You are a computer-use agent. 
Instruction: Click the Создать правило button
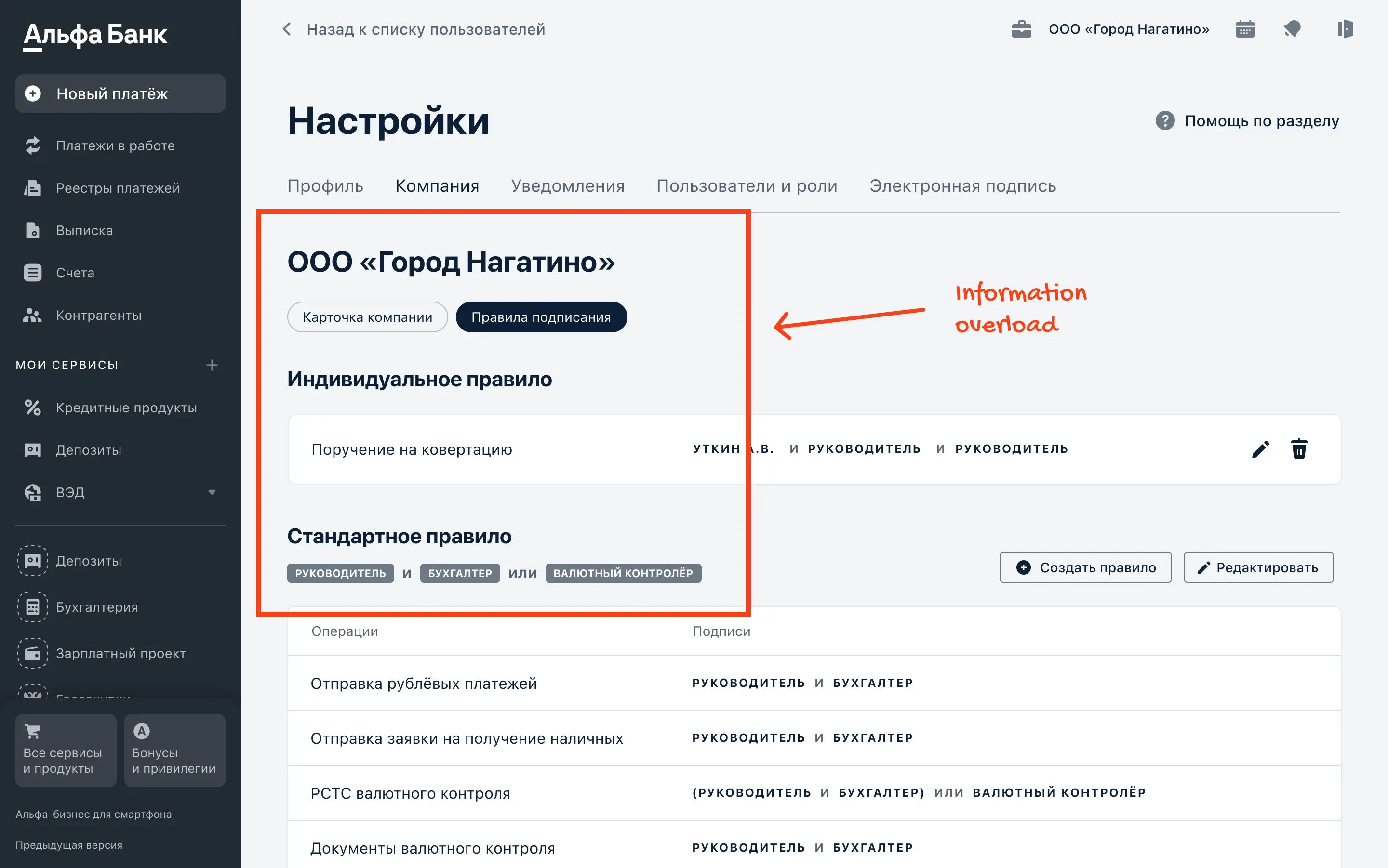click(1085, 567)
